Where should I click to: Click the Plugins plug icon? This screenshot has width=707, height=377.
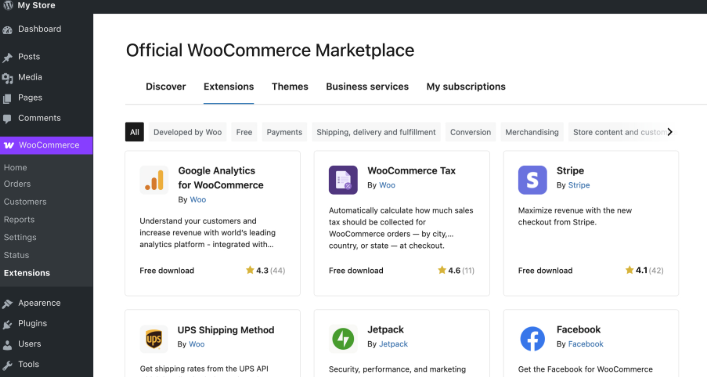[7, 324]
